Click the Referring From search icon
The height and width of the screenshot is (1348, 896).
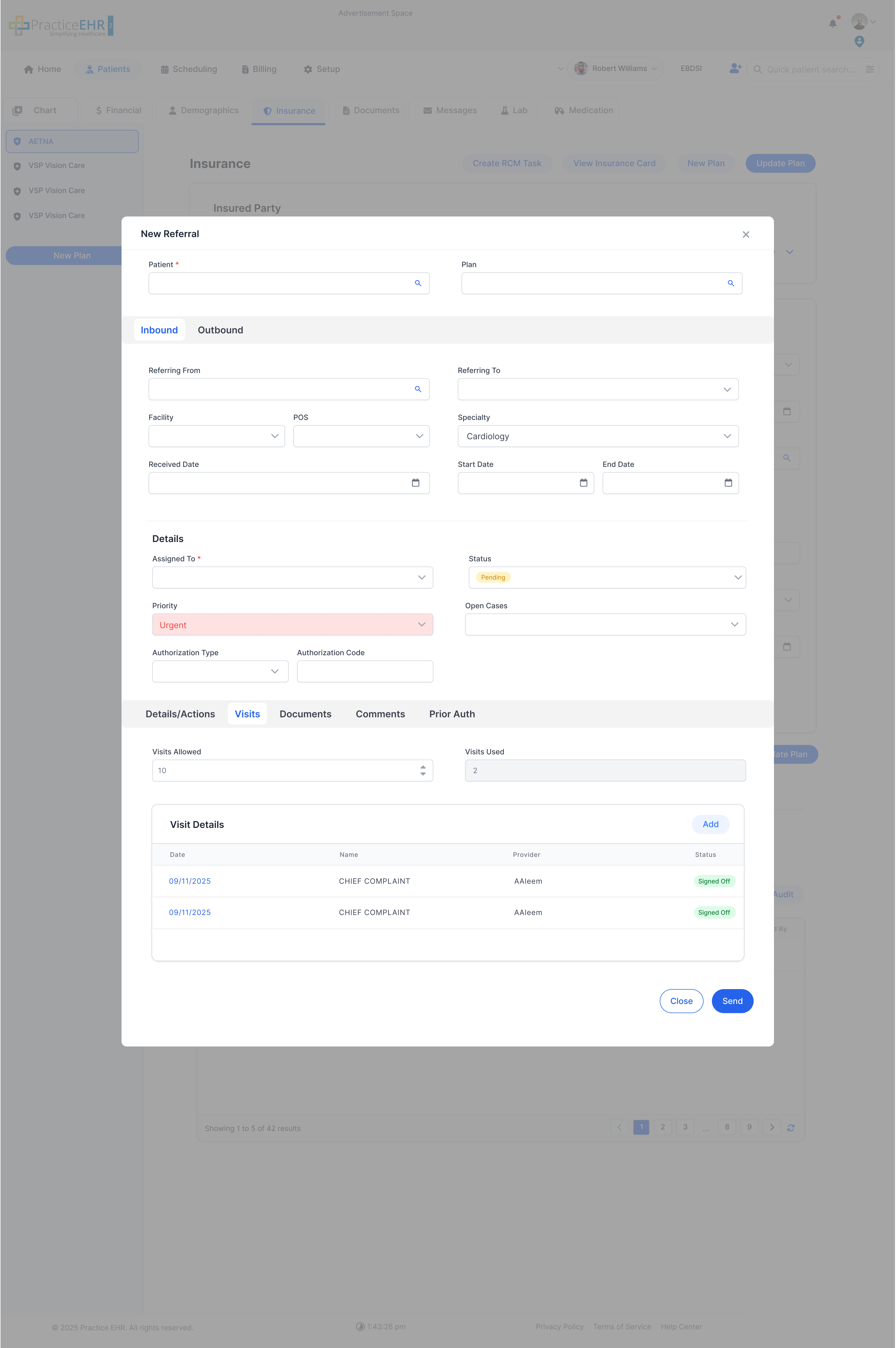(x=418, y=389)
